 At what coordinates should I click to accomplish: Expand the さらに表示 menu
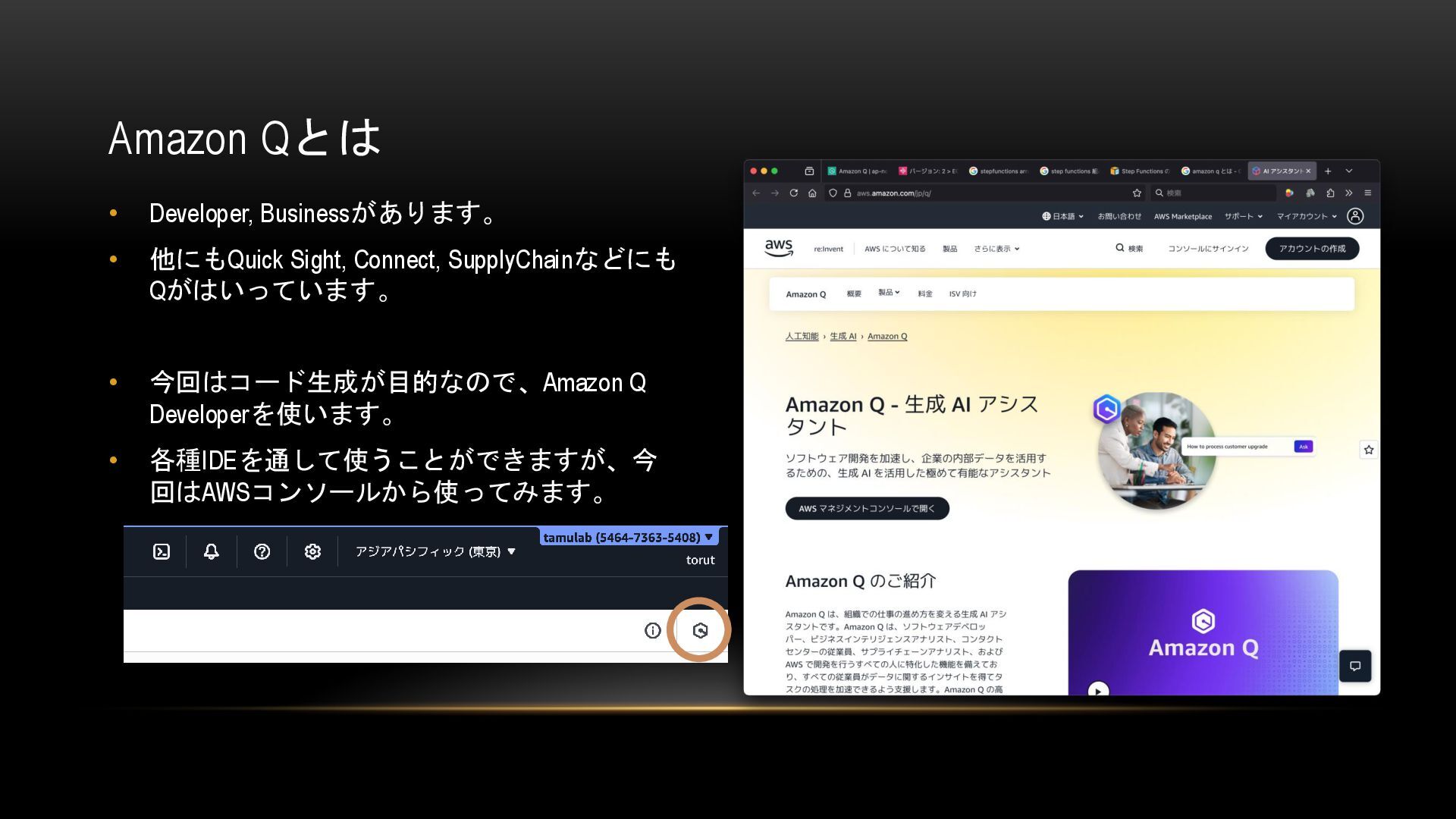coord(996,249)
